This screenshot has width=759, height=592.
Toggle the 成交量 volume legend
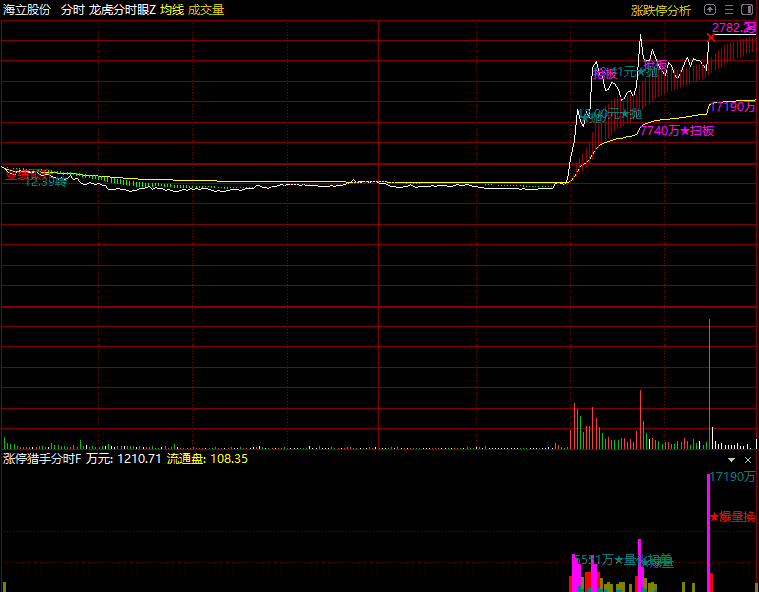(x=206, y=10)
